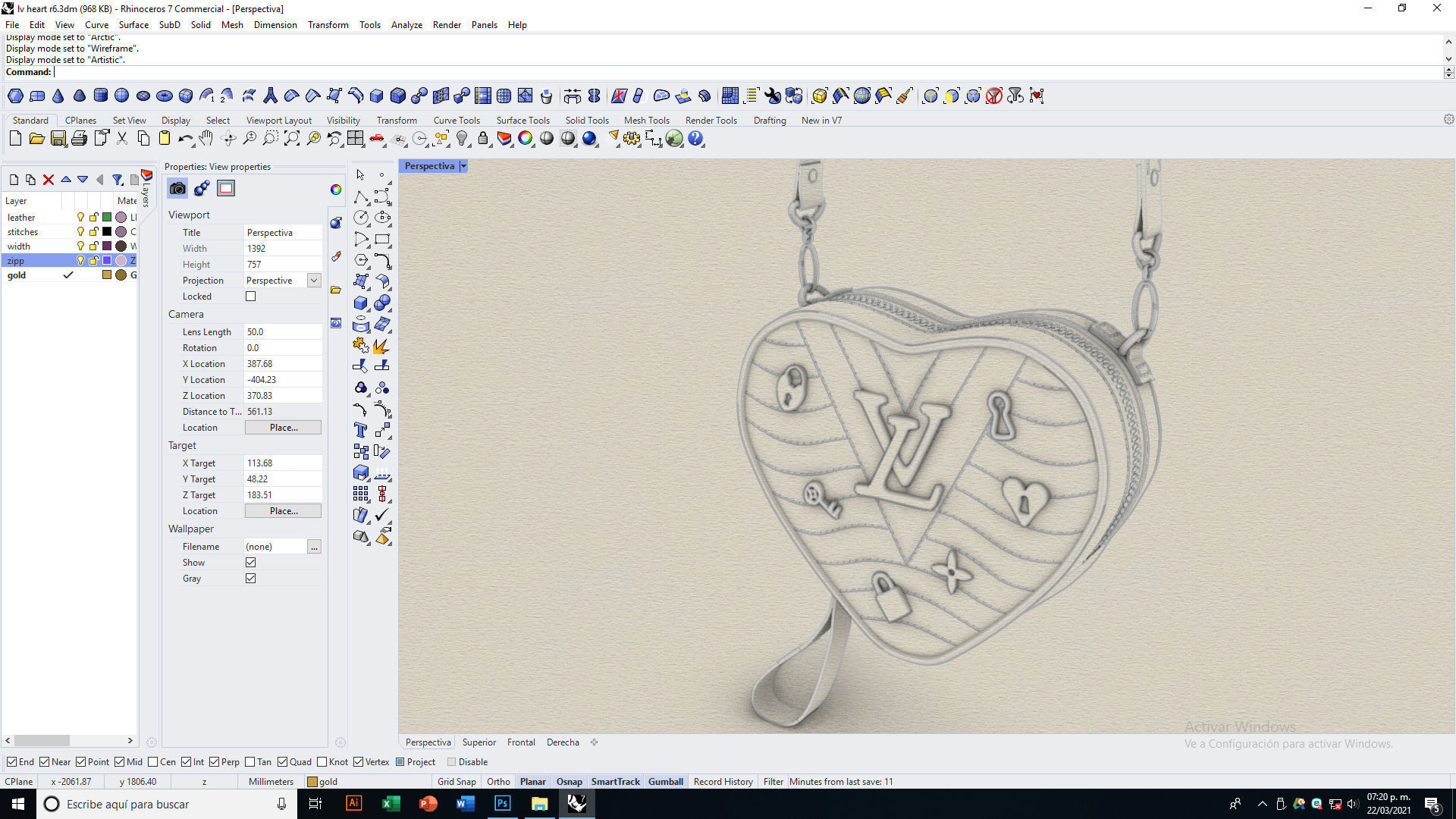1456x819 pixels.
Task: Toggle Grid Snap in status bar
Action: tap(457, 782)
